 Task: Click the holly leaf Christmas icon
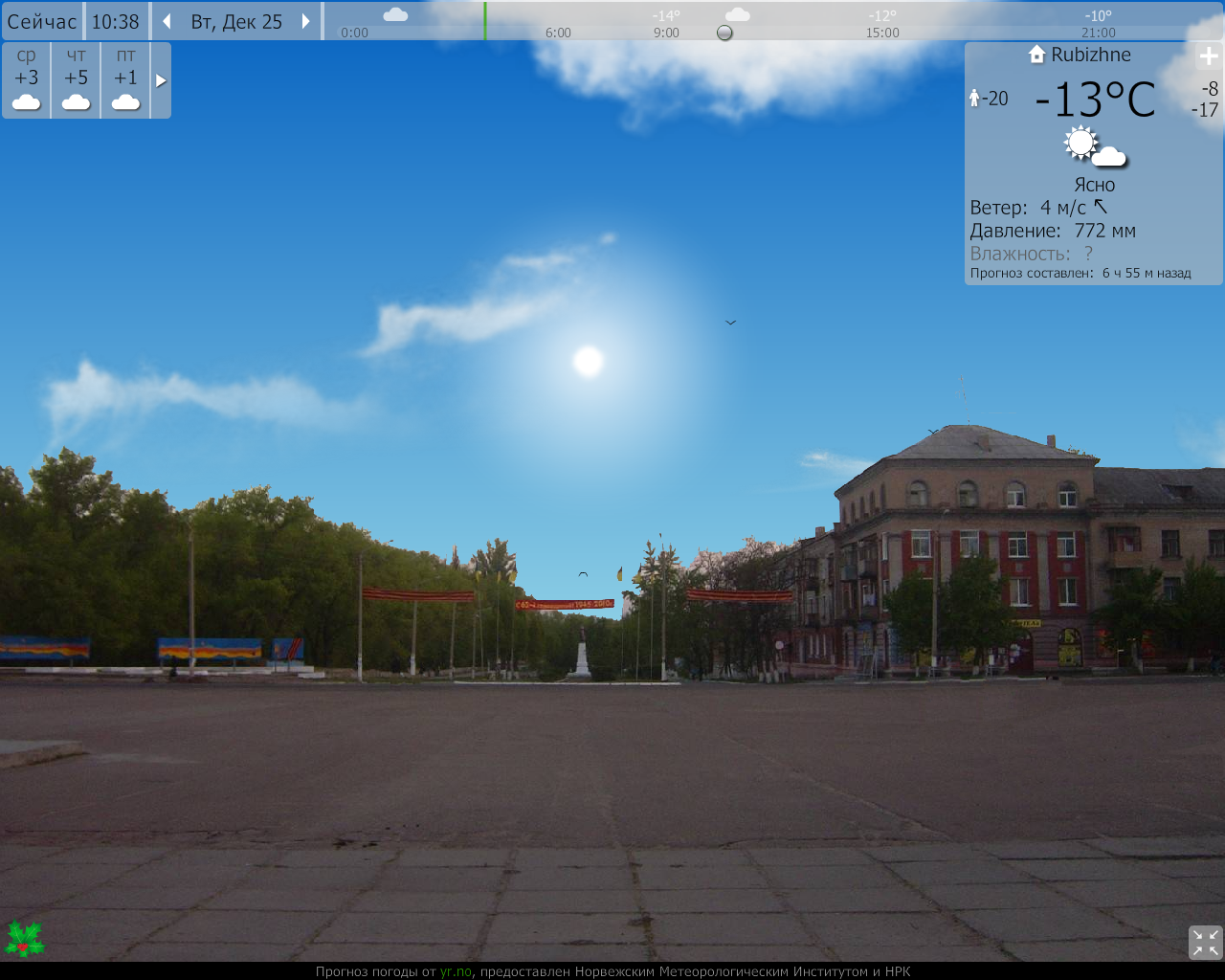click(24, 939)
